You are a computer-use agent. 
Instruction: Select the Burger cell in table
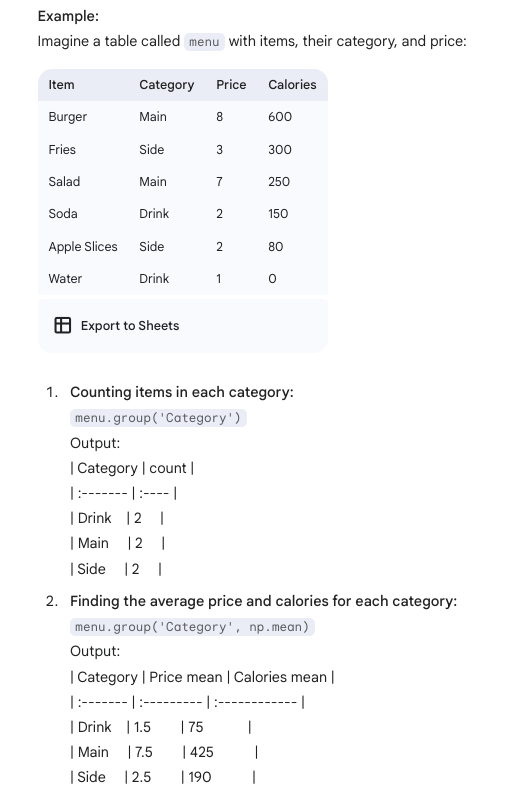[x=68, y=117]
